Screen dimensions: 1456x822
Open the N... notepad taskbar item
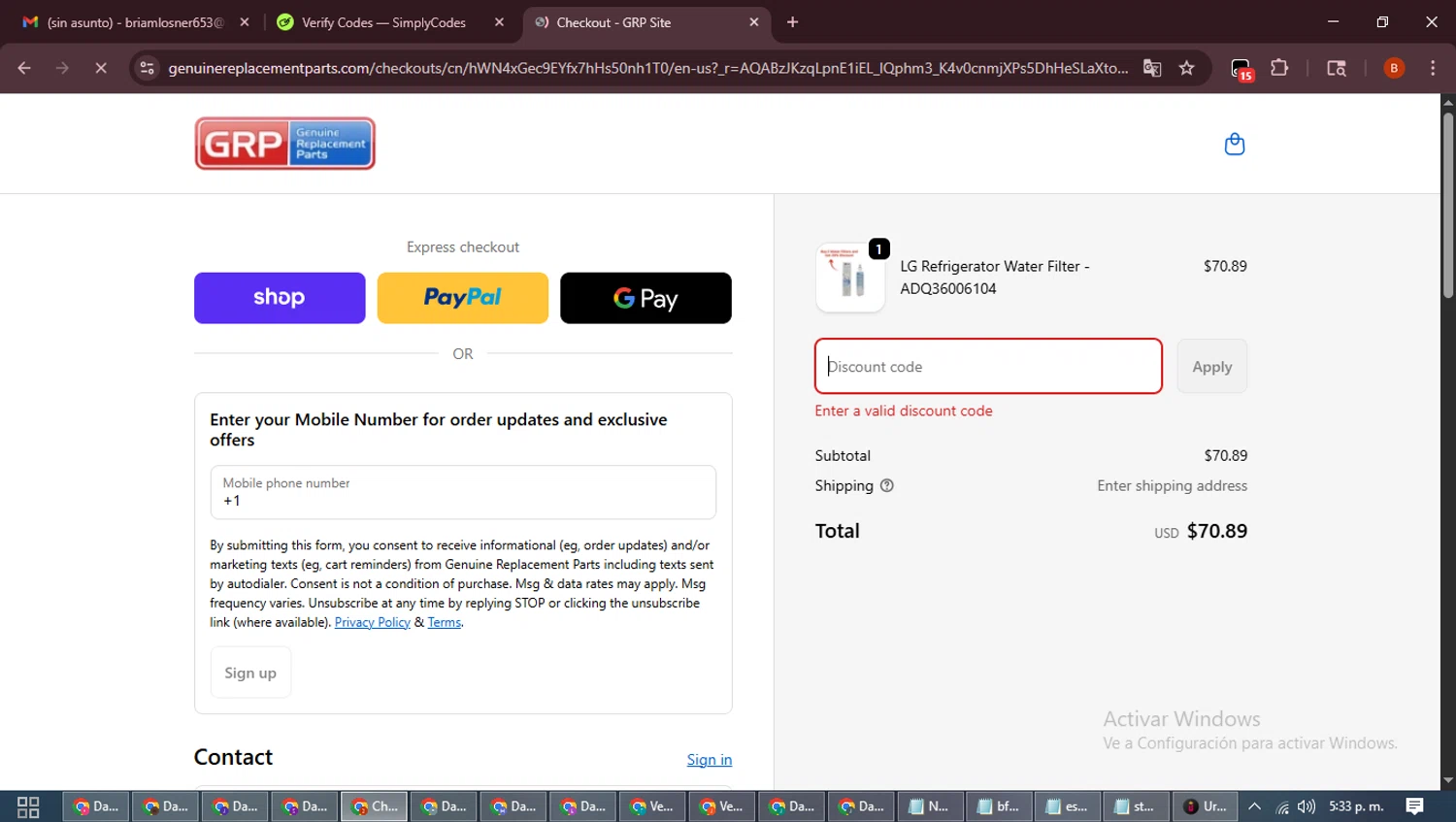(930, 806)
